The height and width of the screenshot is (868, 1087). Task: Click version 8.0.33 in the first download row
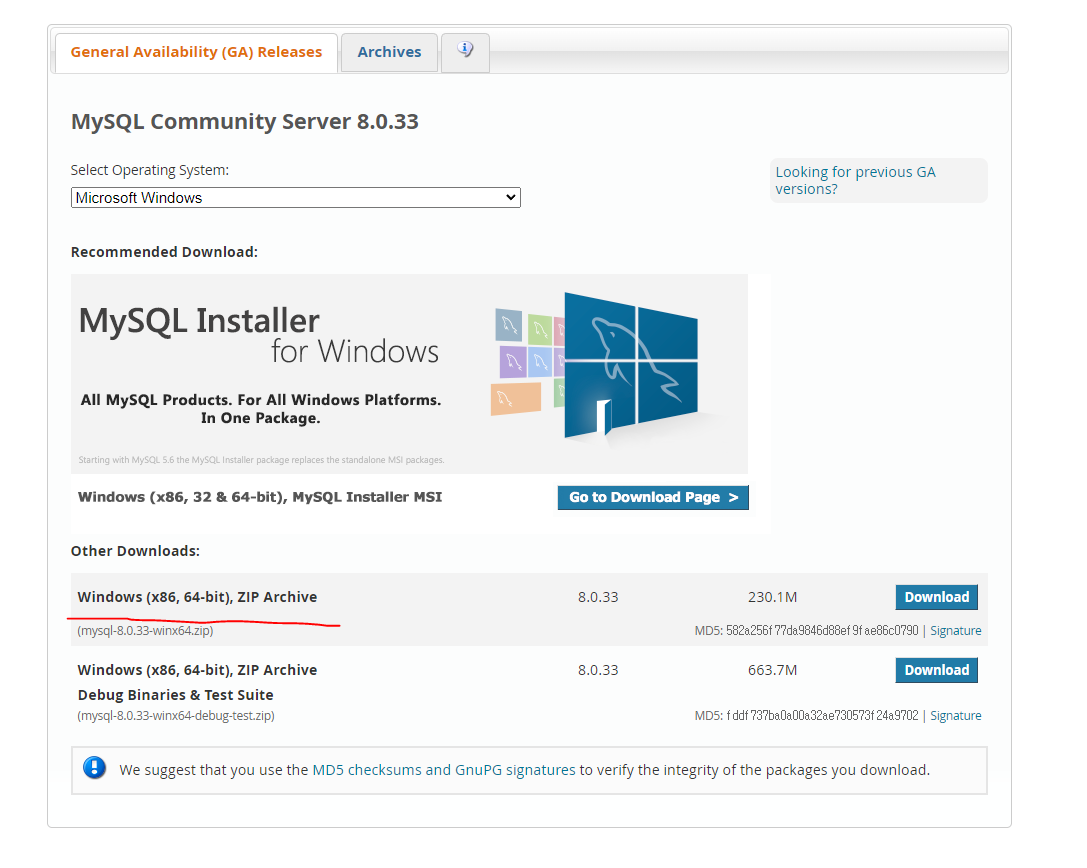click(x=598, y=597)
